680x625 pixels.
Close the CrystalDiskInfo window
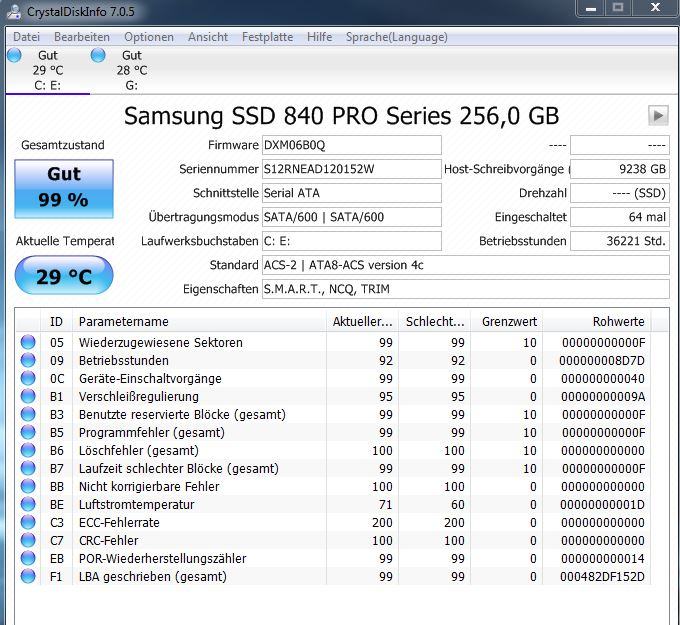click(x=655, y=8)
